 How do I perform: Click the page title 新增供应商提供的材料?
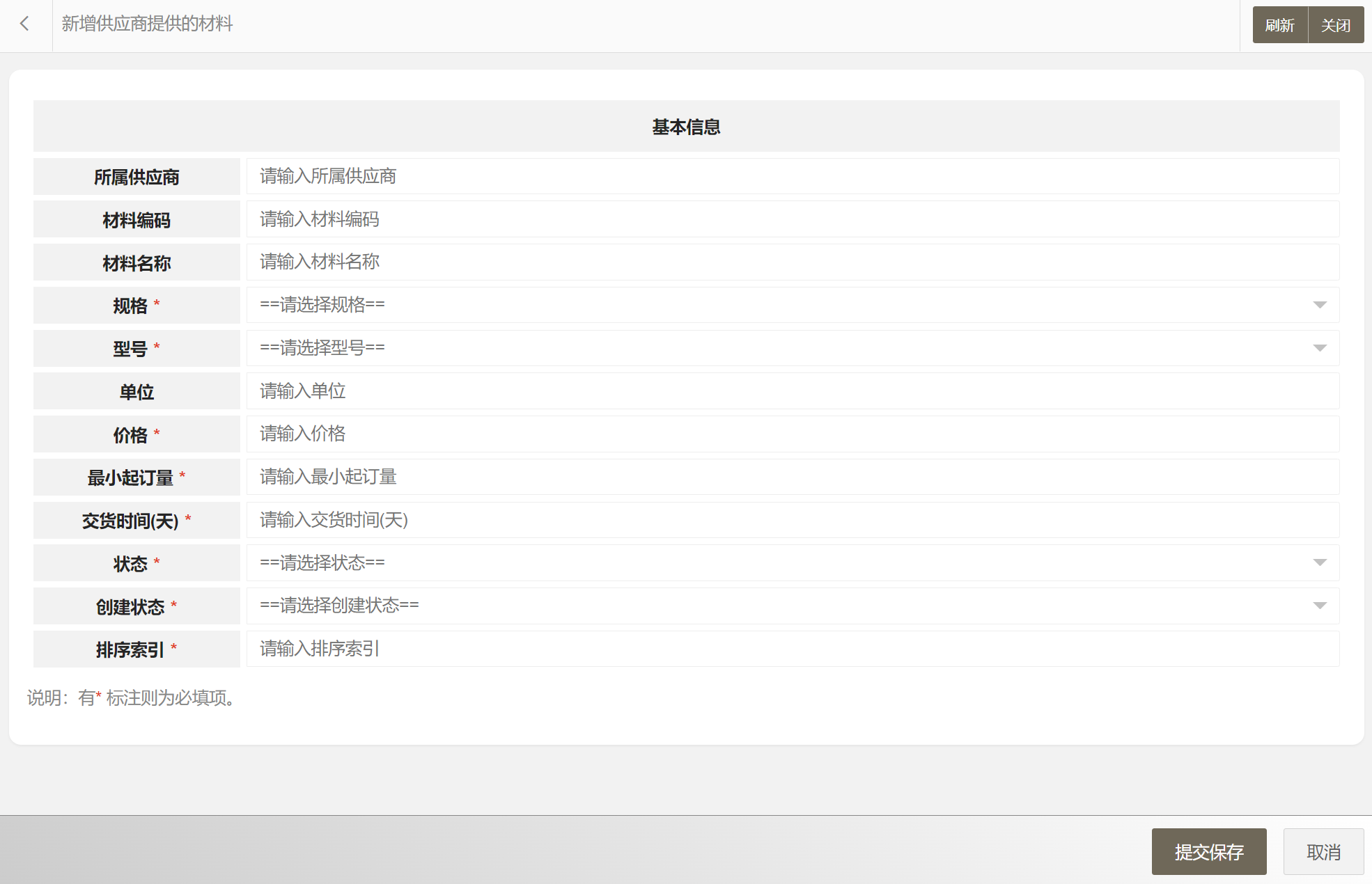coord(147,24)
